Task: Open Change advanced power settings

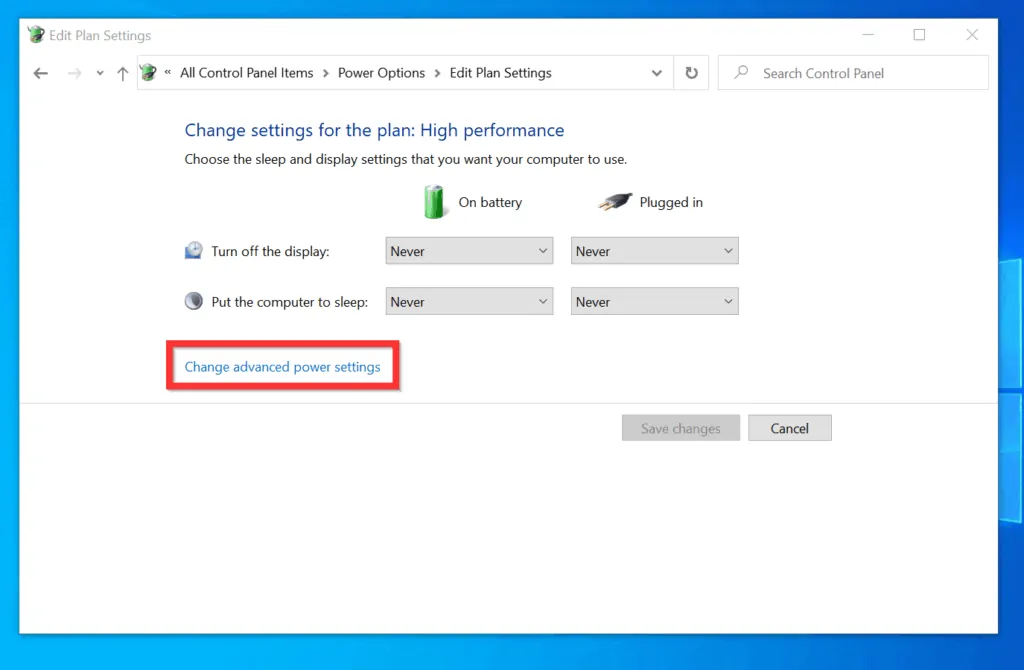Action: pos(282,366)
